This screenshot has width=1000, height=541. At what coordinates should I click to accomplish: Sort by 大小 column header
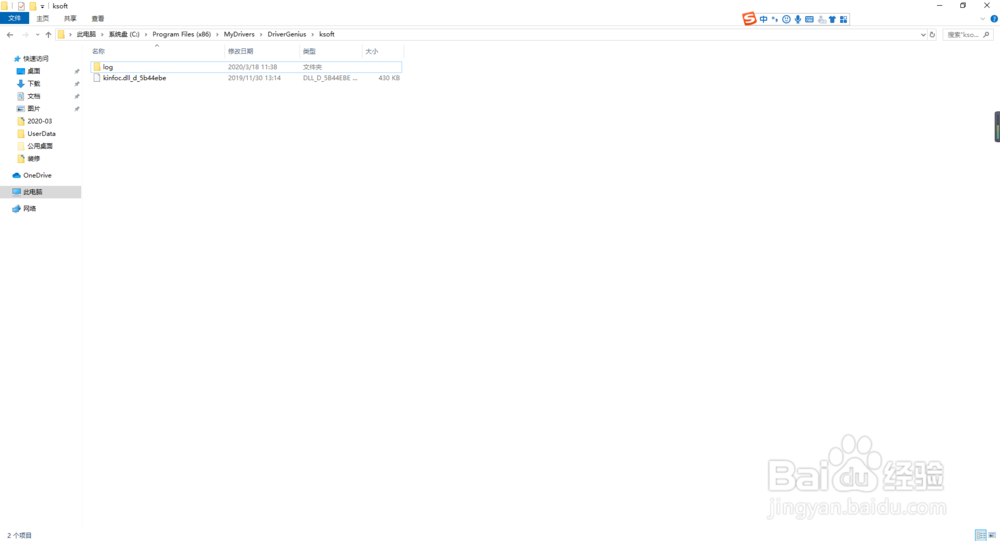click(x=382, y=51)
